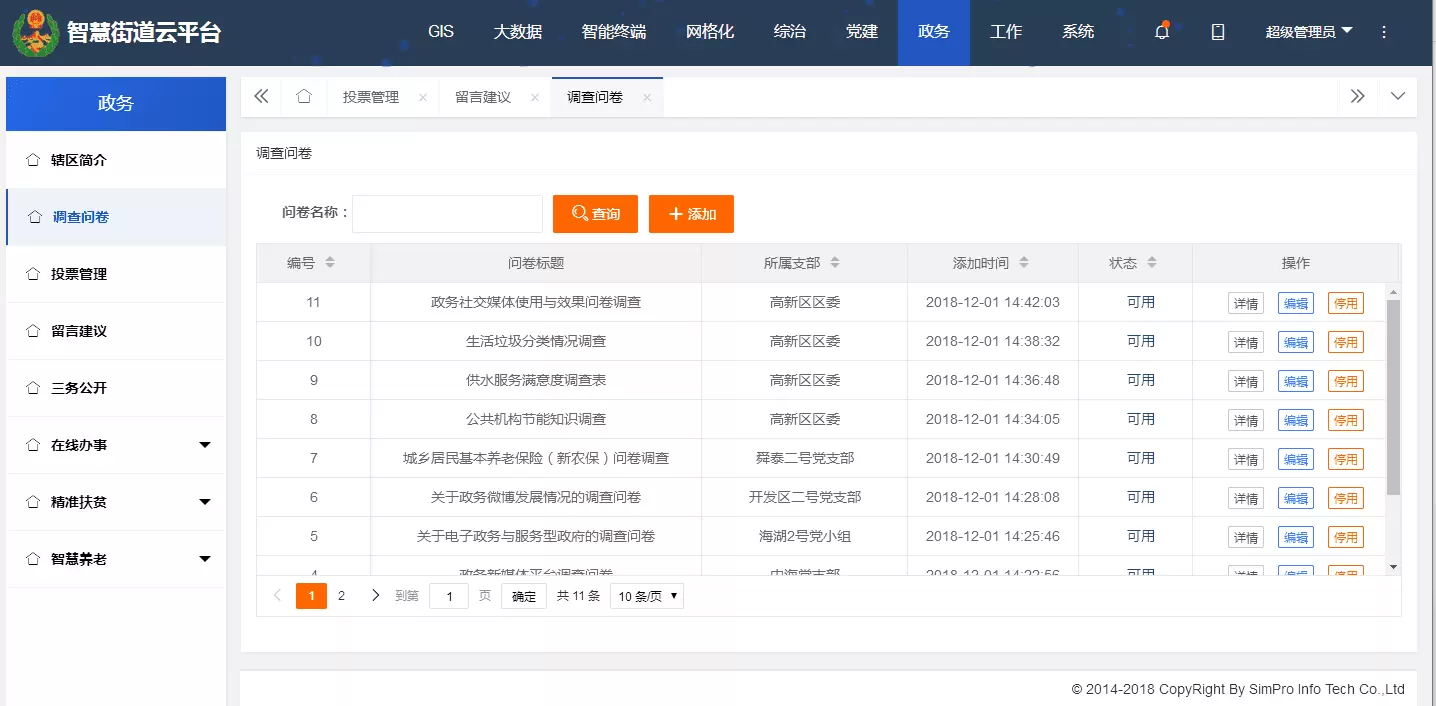The width and height of the screenshot is (1436, 706).
Task: Click 编辑 for questionnaire 5
Action: (1296, 537)
